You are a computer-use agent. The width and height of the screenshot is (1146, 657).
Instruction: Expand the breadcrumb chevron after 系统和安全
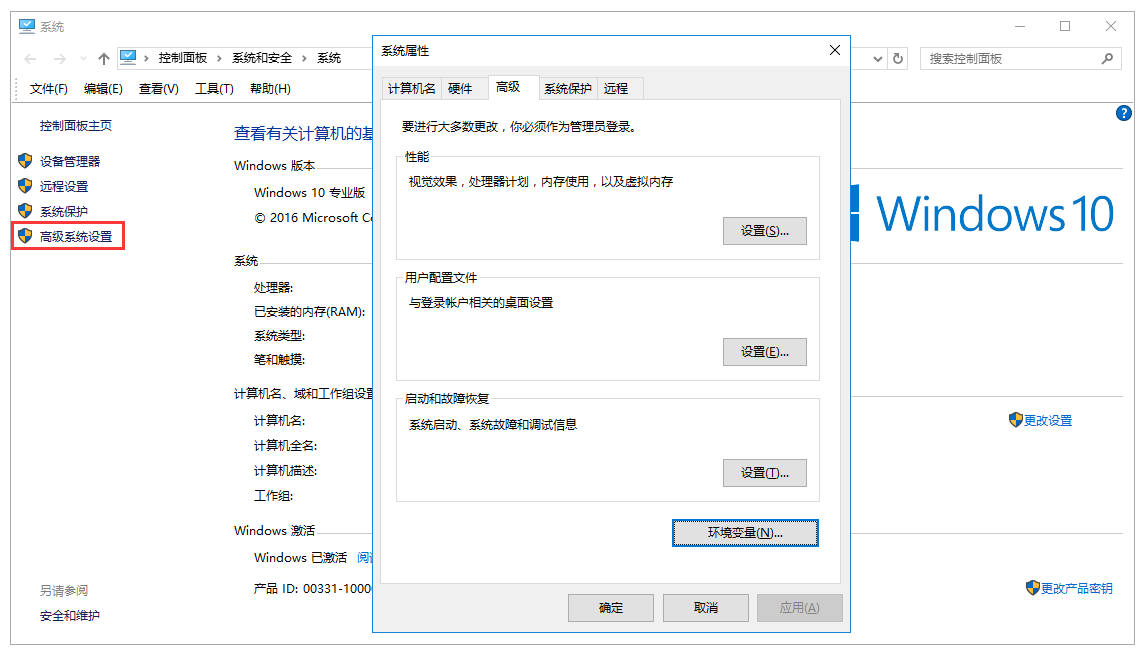pyautogui.click(x=304, y=58)
